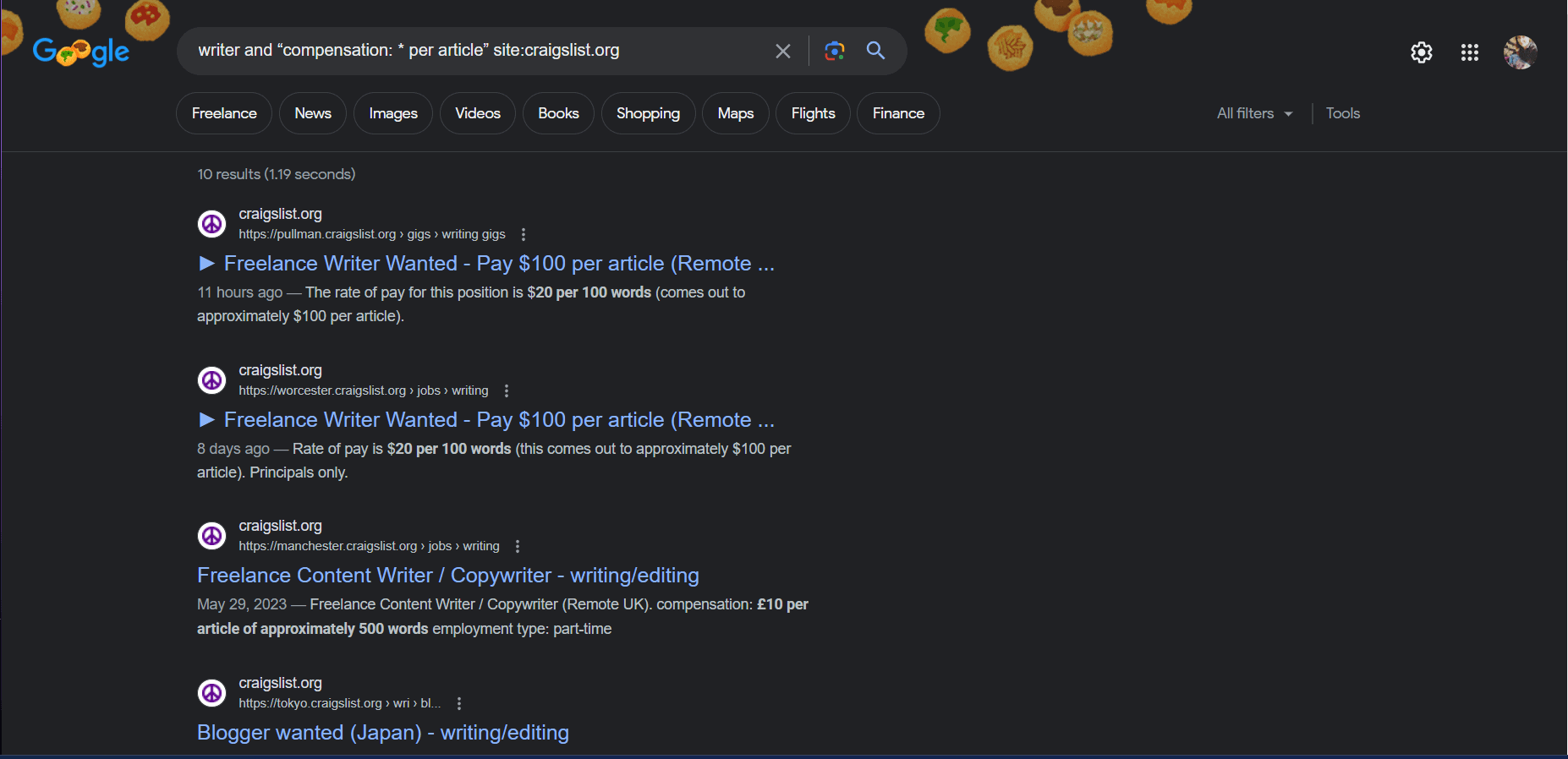Open the Settings gear icon
The image size is (1568, 759).
point(1422,52)
